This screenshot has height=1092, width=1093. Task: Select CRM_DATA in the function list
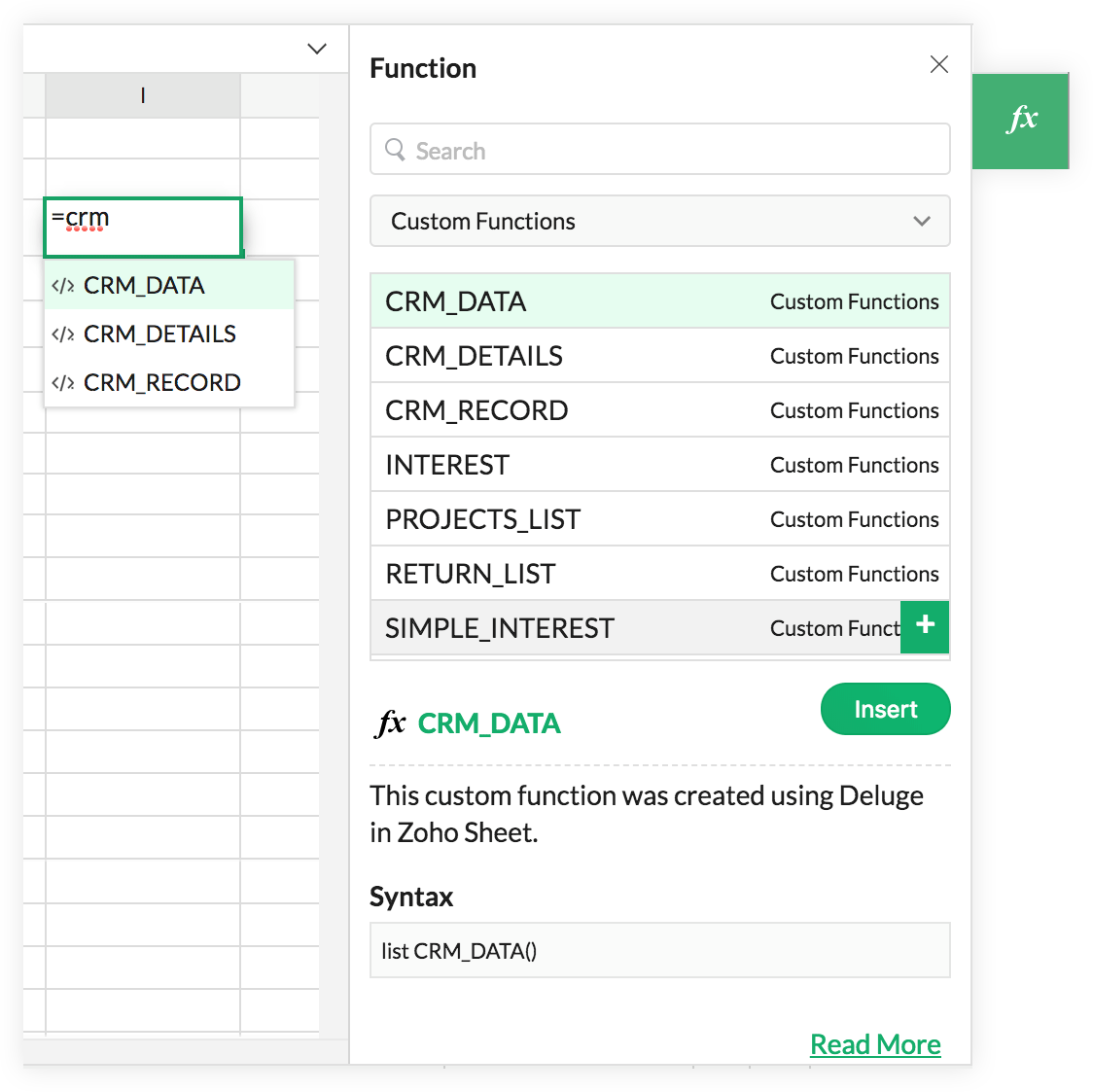(660, 301)
